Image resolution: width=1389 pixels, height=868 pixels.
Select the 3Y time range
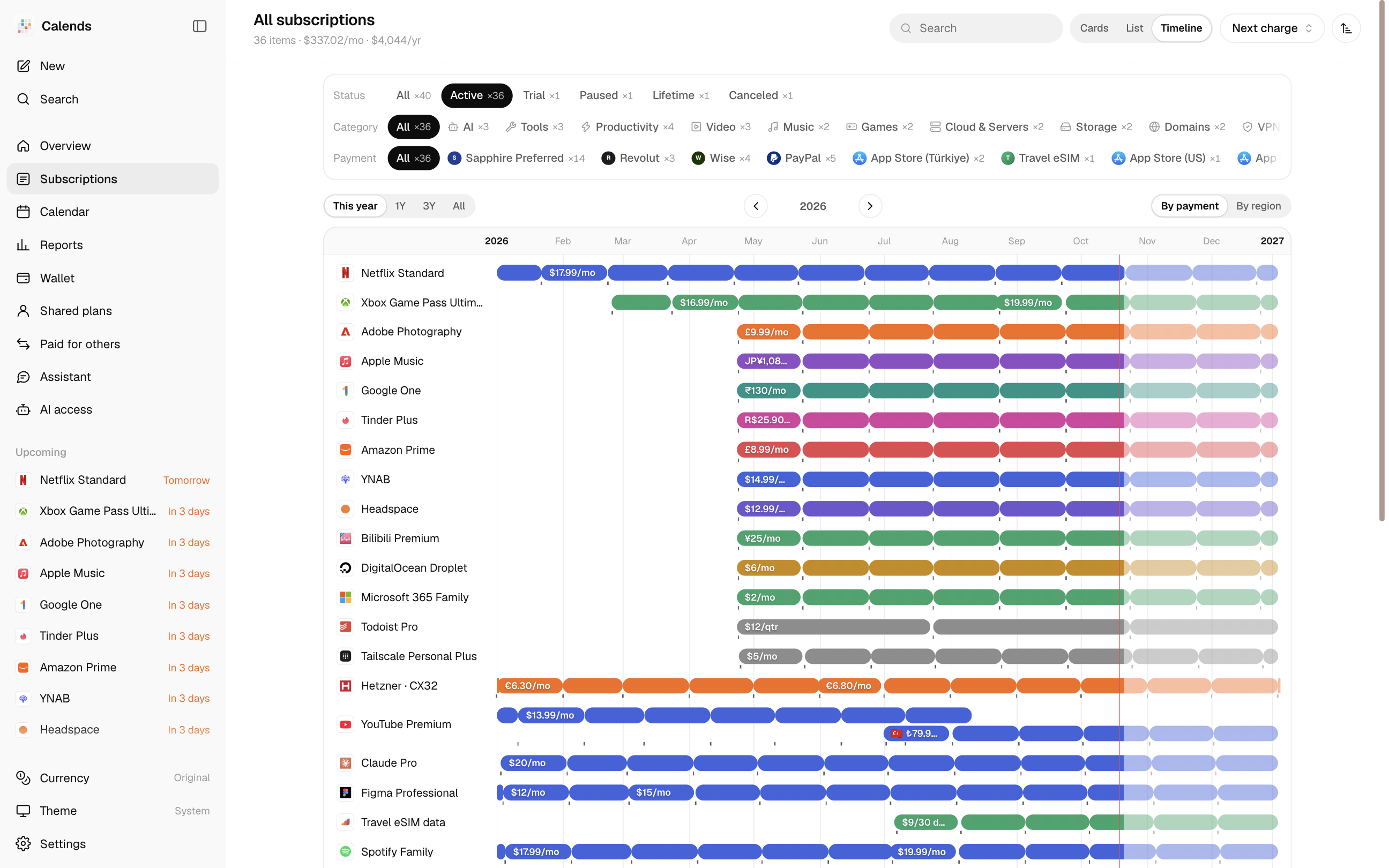tap(429, 206)
